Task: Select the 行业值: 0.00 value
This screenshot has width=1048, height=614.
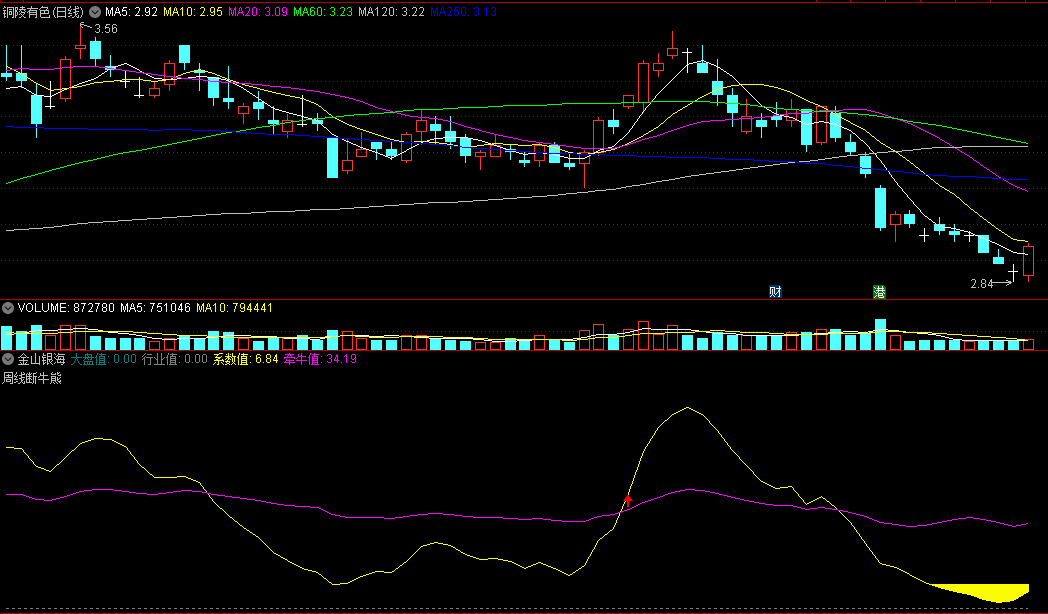Action: (x=175, y=359)
